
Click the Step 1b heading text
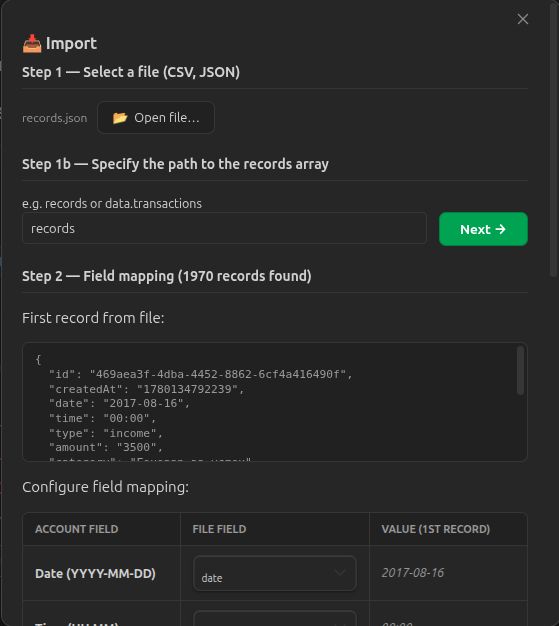point(175,164)
